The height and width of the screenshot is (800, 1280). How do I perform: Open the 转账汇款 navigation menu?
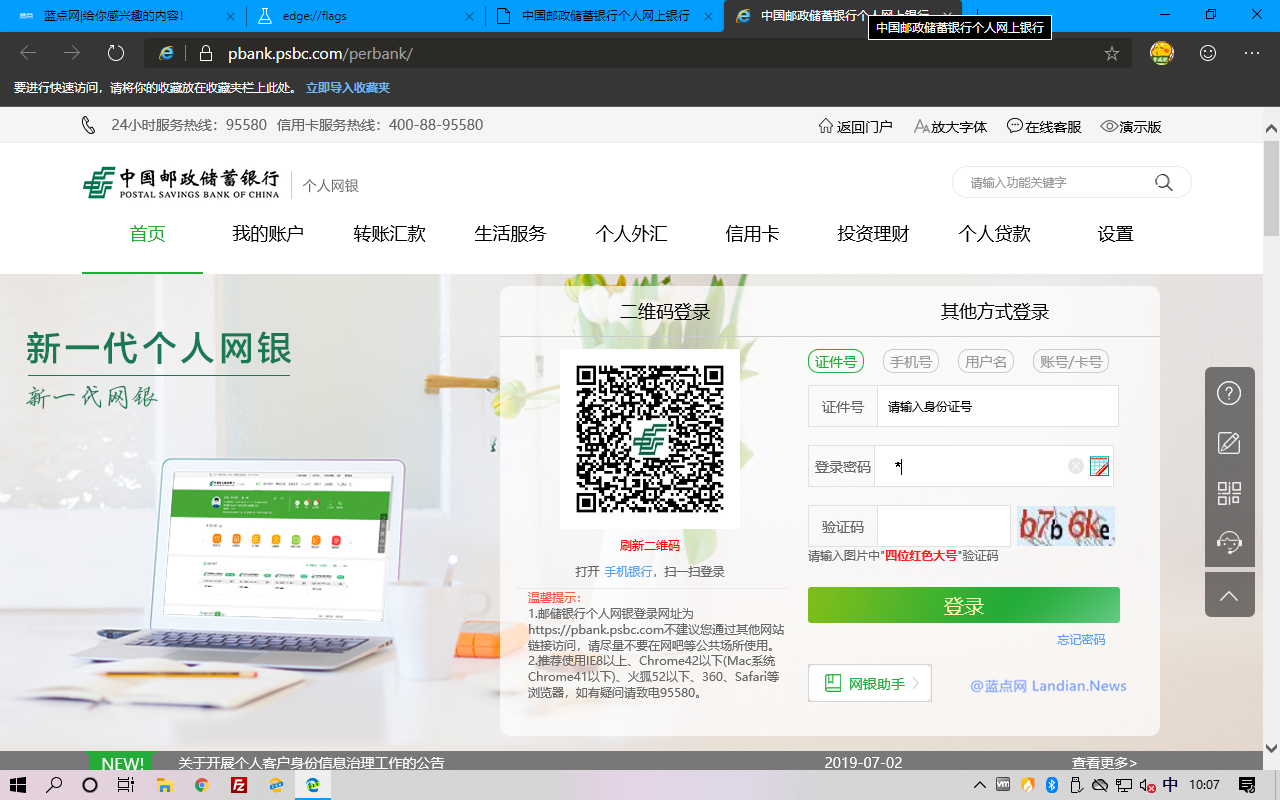pos(389,234)
